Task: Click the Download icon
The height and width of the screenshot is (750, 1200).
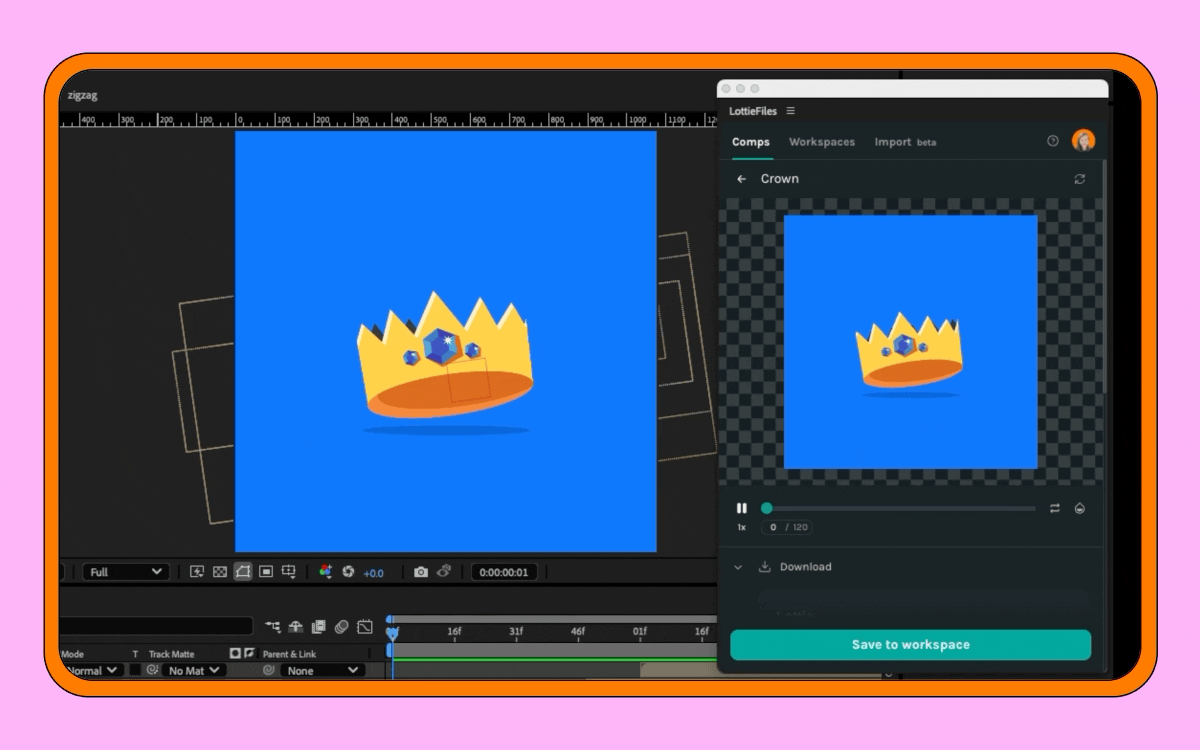Action: [x=764, y=567]
